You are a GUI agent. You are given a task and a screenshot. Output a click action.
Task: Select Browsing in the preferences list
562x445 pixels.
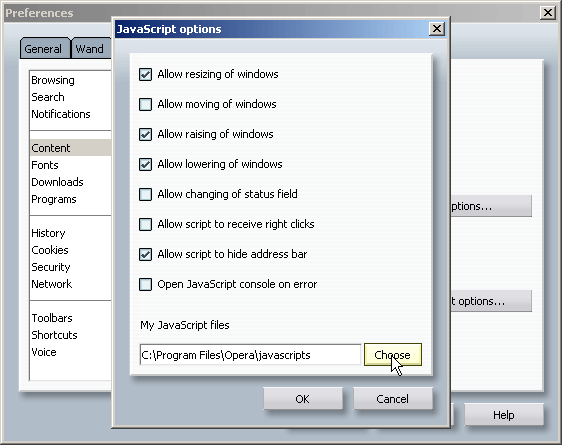point(53,80)
